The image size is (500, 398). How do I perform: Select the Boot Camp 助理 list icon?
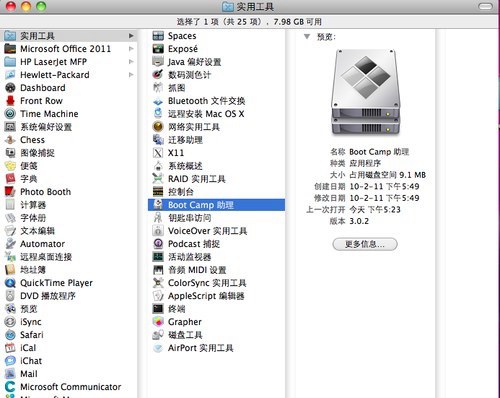(158, 205)
